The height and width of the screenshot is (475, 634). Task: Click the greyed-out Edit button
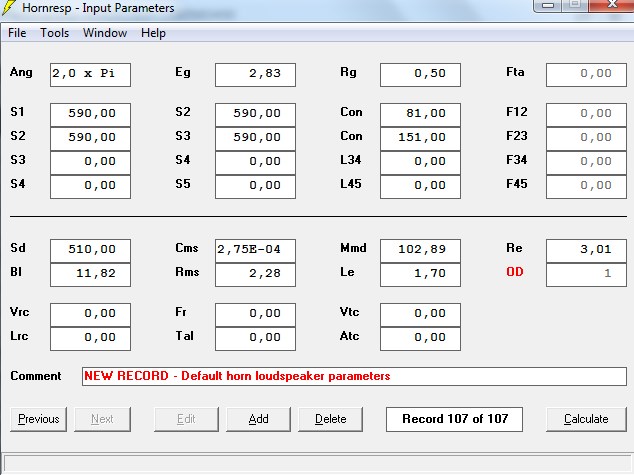[x=186, y=419]
